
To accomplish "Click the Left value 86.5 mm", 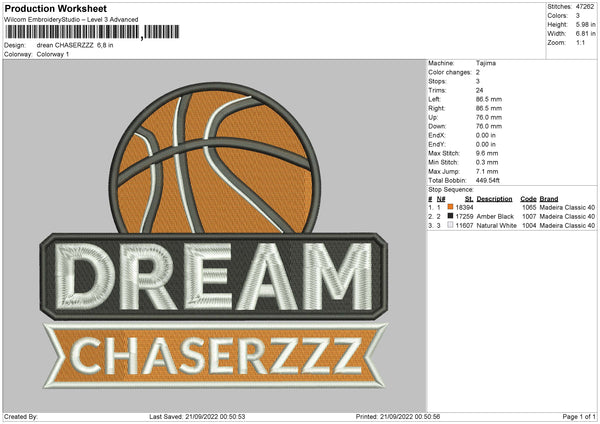I will (x=489, y=99).
